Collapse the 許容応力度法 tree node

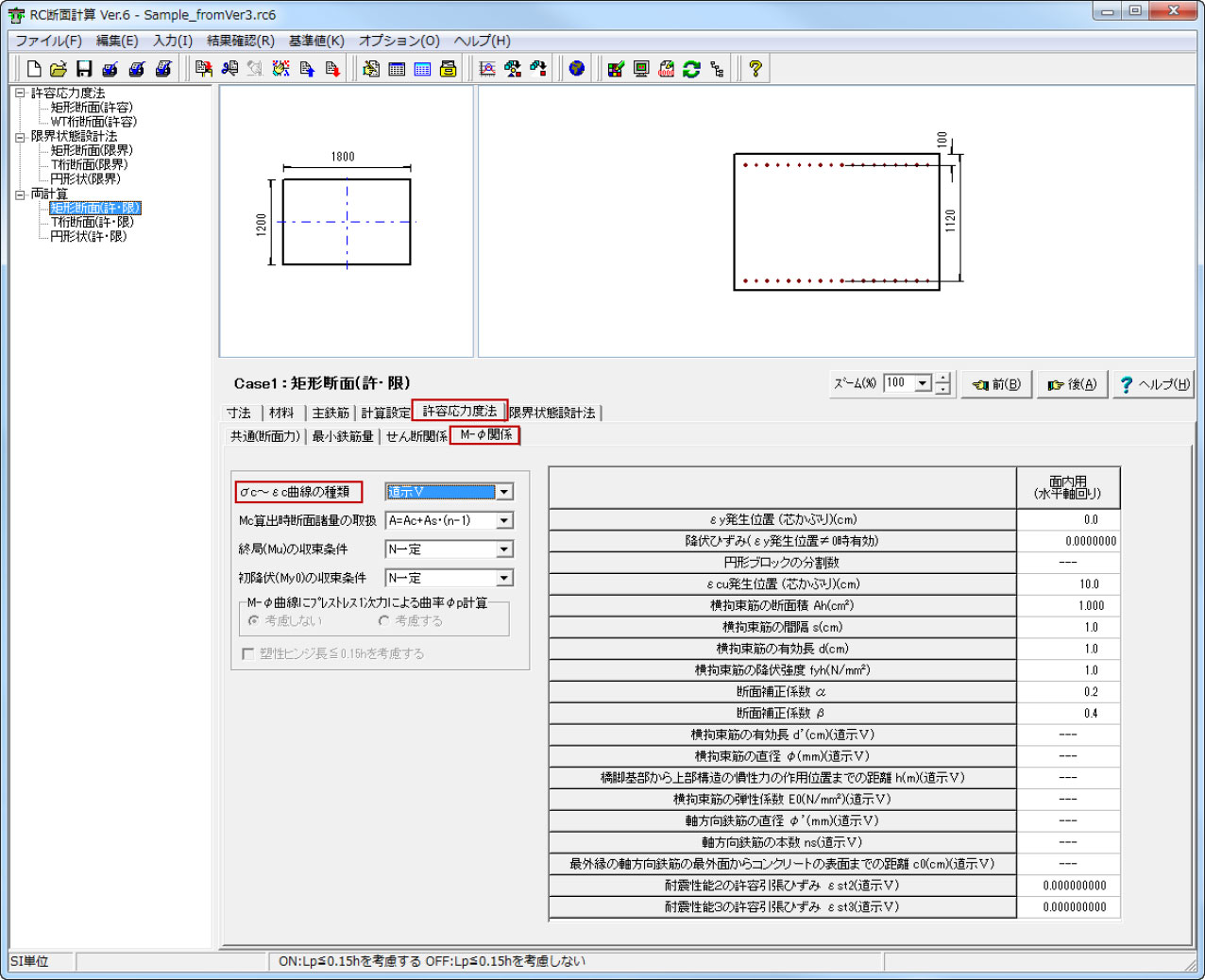click(x=20, y=93)
